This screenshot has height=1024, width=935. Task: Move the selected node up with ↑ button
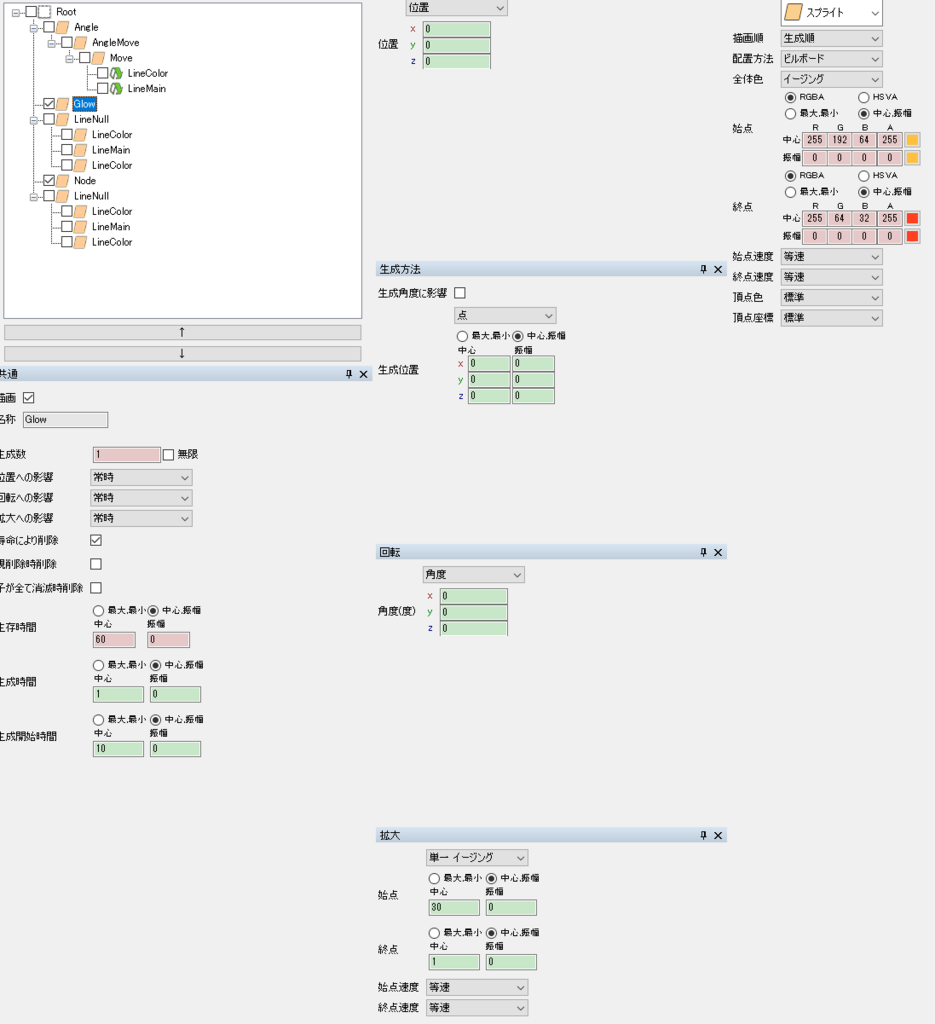click(x=182, y=332)
